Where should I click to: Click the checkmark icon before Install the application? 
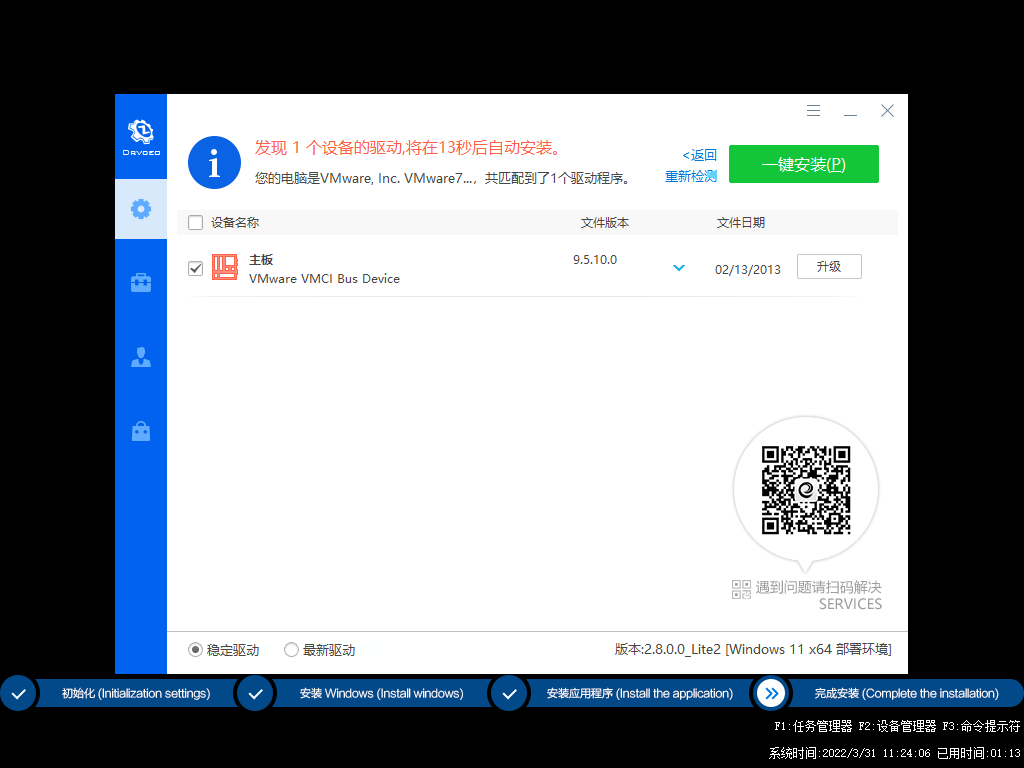click(509, 694)
